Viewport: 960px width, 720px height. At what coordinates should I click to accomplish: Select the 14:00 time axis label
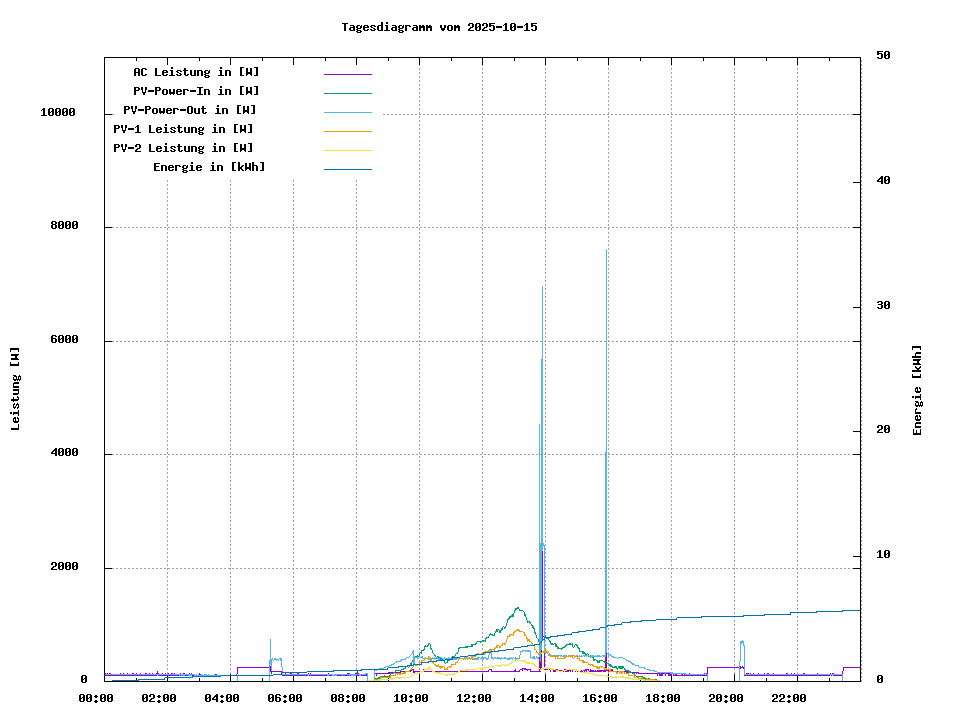[x=538, y=698]
